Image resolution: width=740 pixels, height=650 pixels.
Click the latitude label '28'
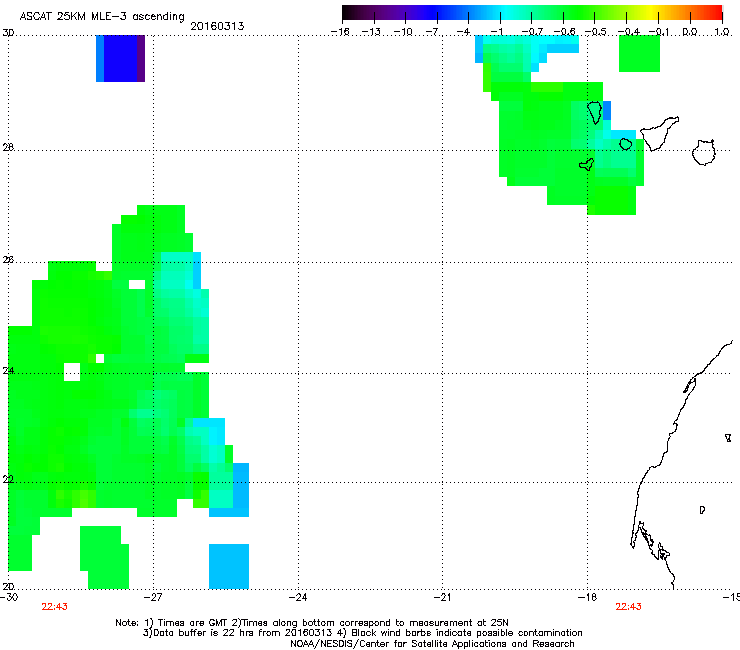coord(8,148)
